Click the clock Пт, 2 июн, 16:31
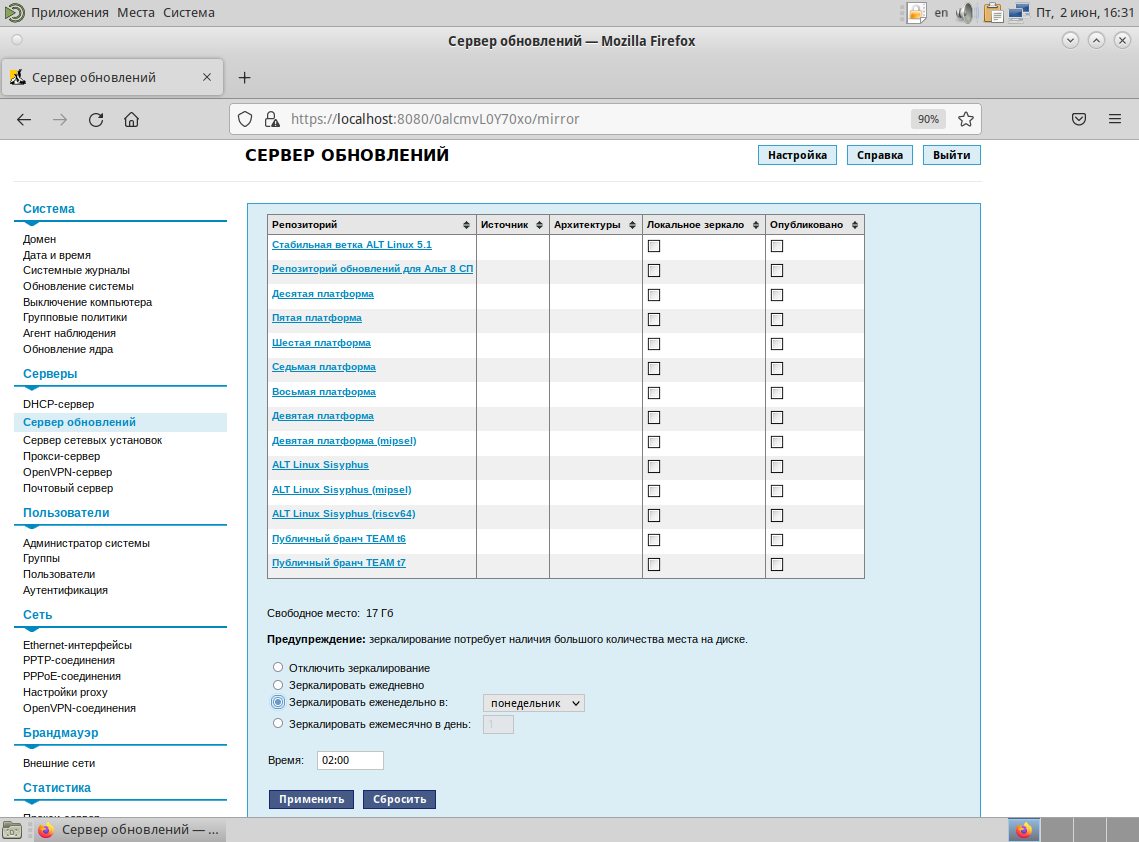 tap(1085, 12)
